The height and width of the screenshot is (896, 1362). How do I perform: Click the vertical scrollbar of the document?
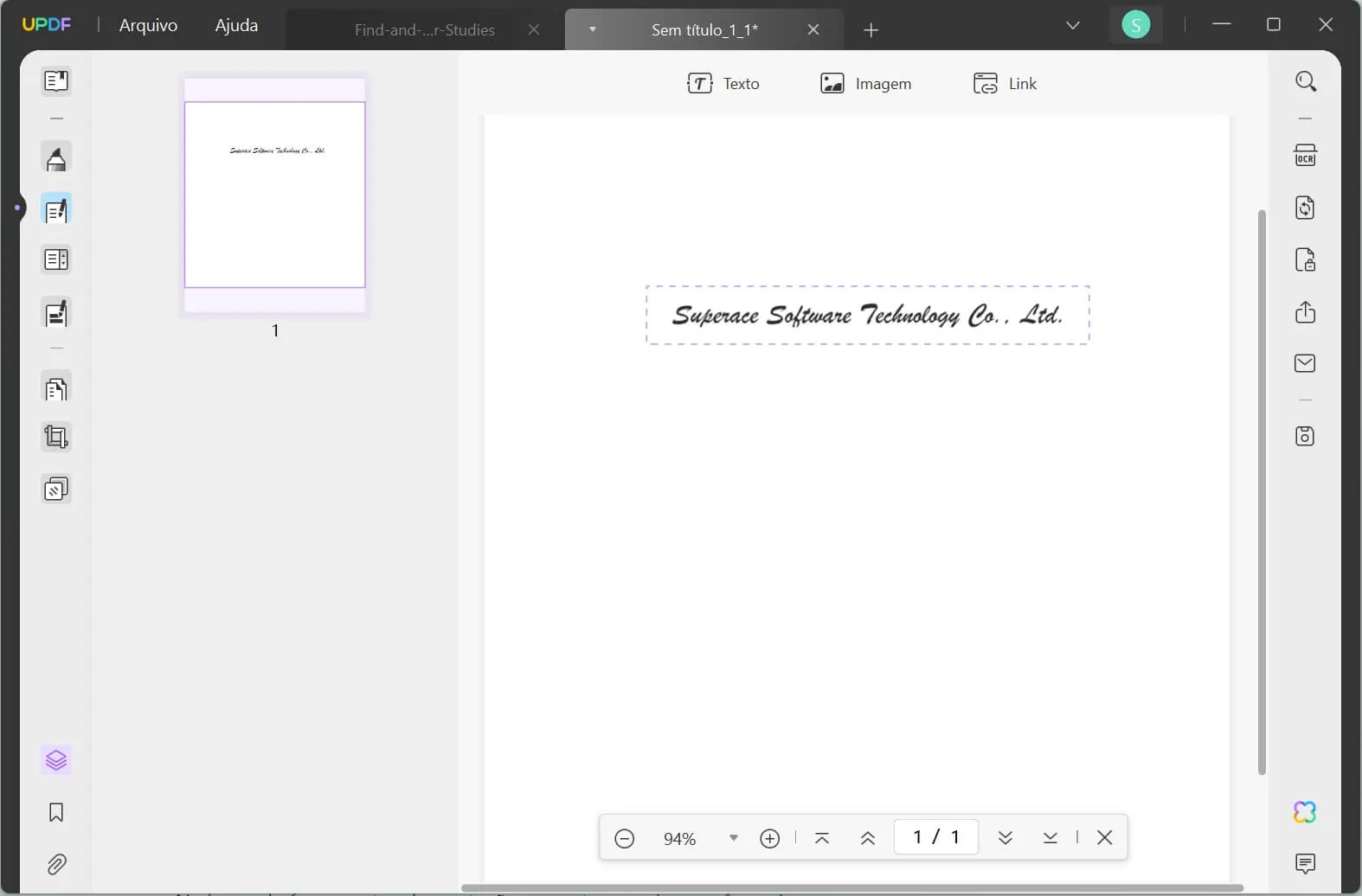pyautogui.click(x=1262, y=491)
